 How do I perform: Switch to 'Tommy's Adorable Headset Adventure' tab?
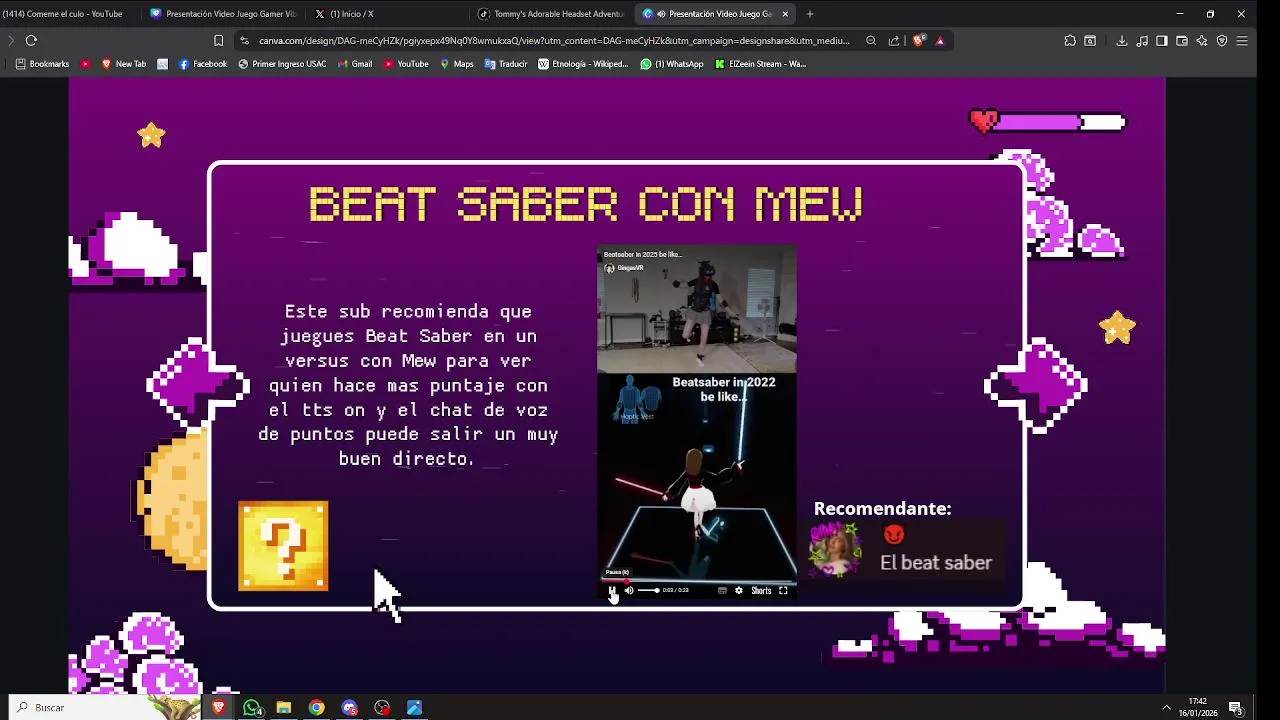tap(551, 14)
